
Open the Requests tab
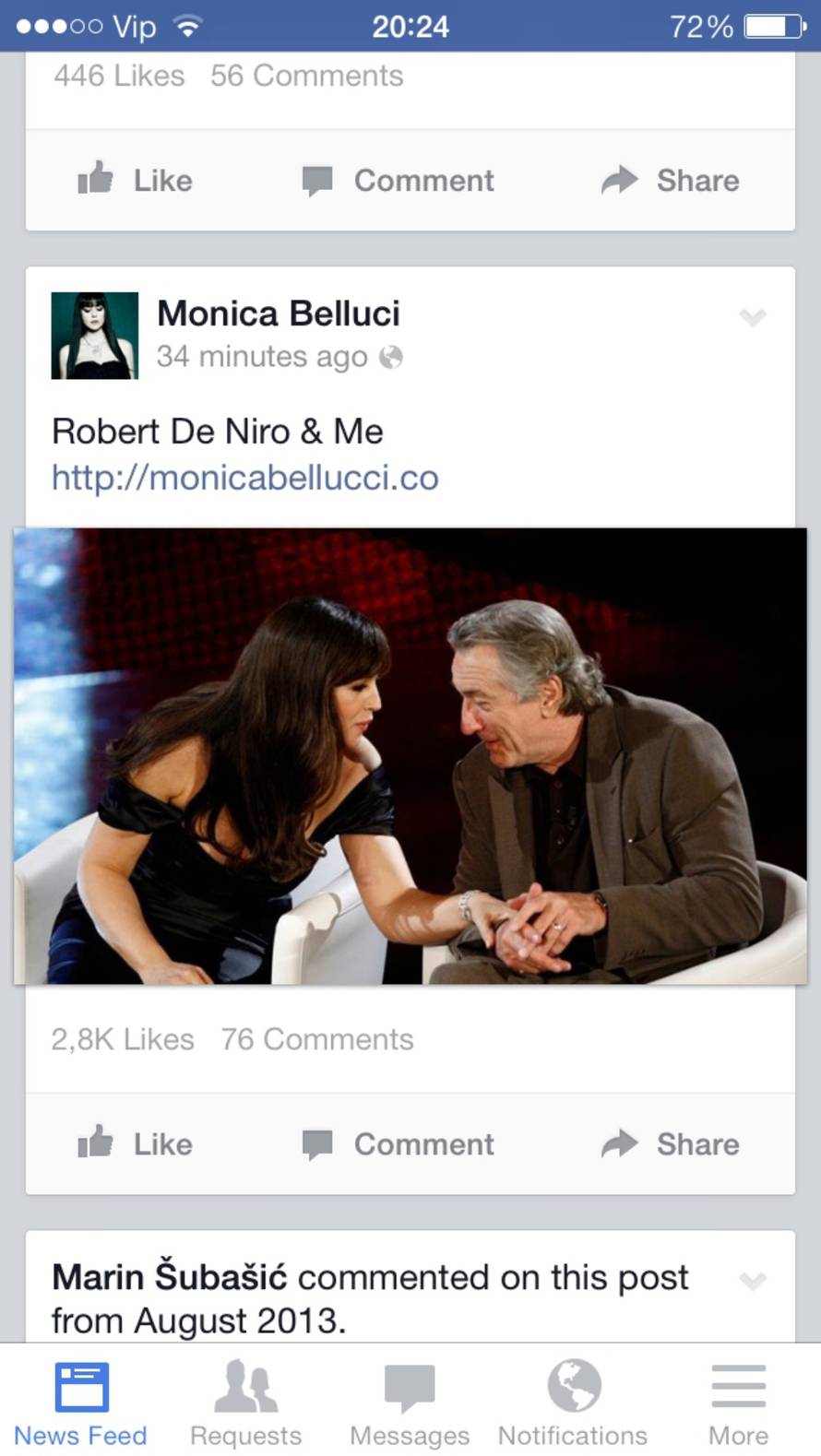point(245,1402)
